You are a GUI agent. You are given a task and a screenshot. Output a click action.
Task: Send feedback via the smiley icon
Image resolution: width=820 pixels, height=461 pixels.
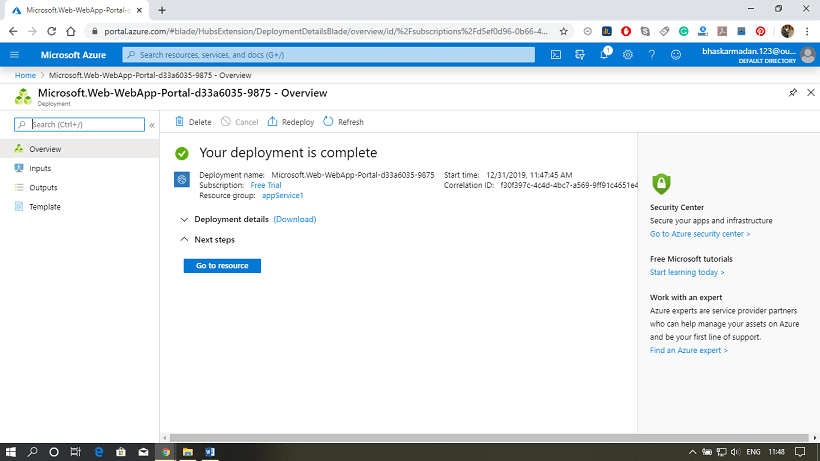coord(676,55)
